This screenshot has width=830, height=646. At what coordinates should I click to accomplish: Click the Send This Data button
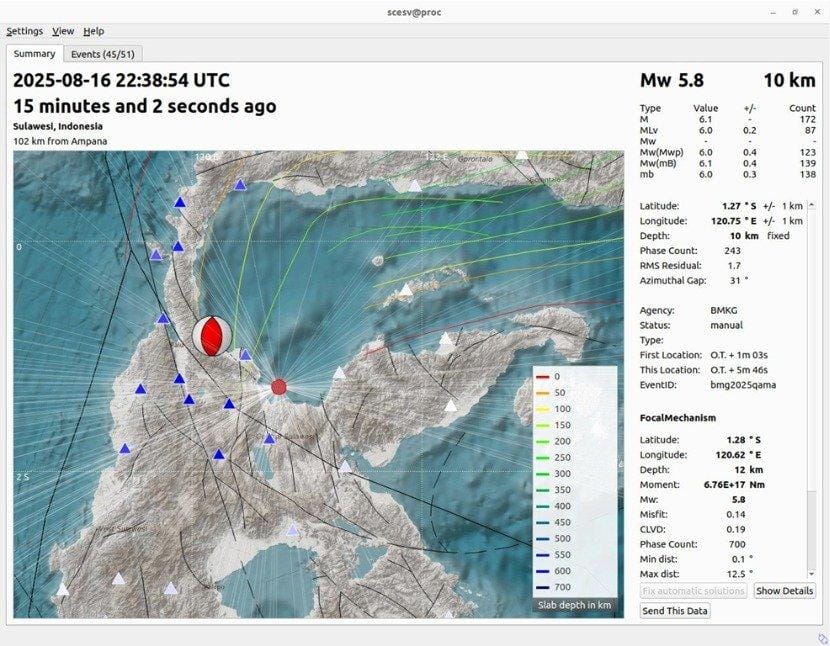coord(675,611)
